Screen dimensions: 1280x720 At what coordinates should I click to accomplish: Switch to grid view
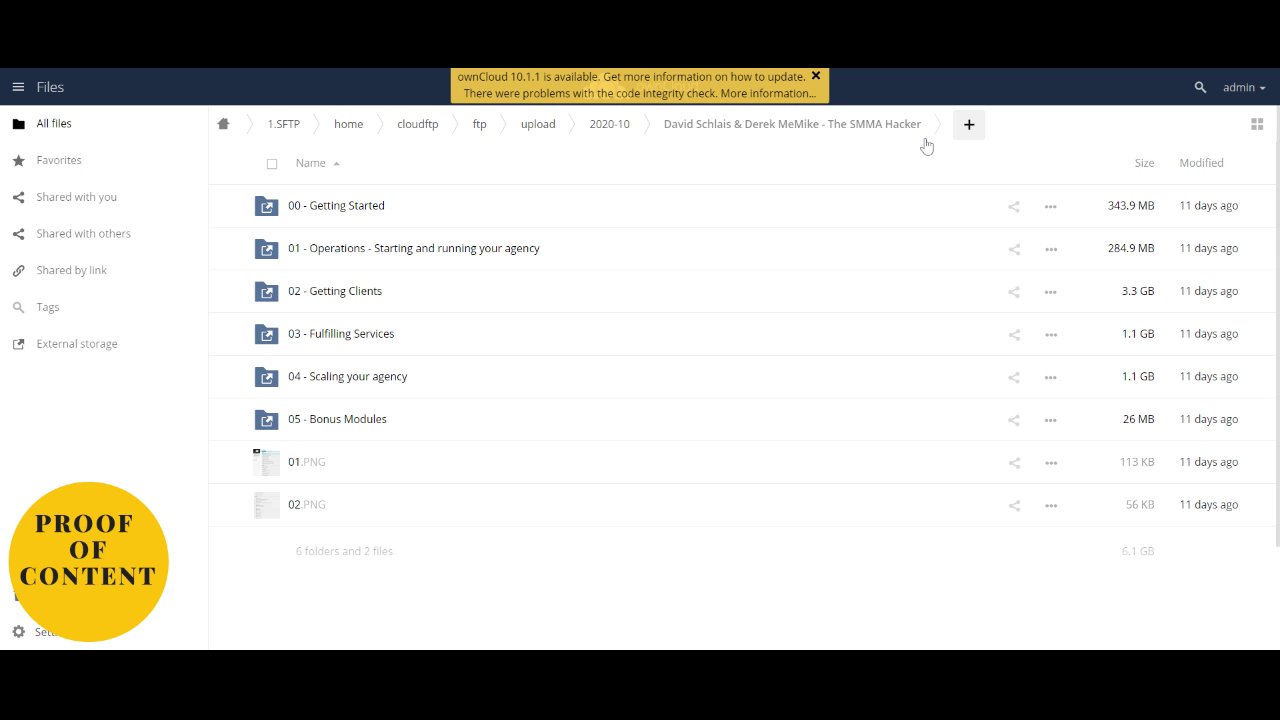1257,124
